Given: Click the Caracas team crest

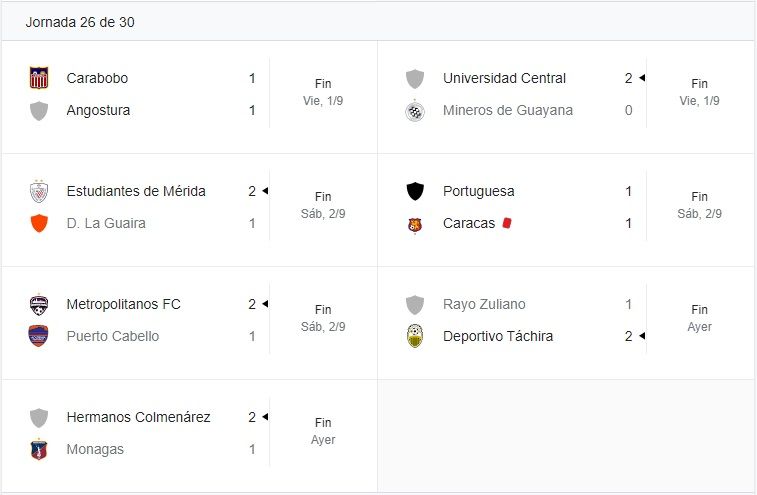Looking at the screenshot, I should point(415,224).
